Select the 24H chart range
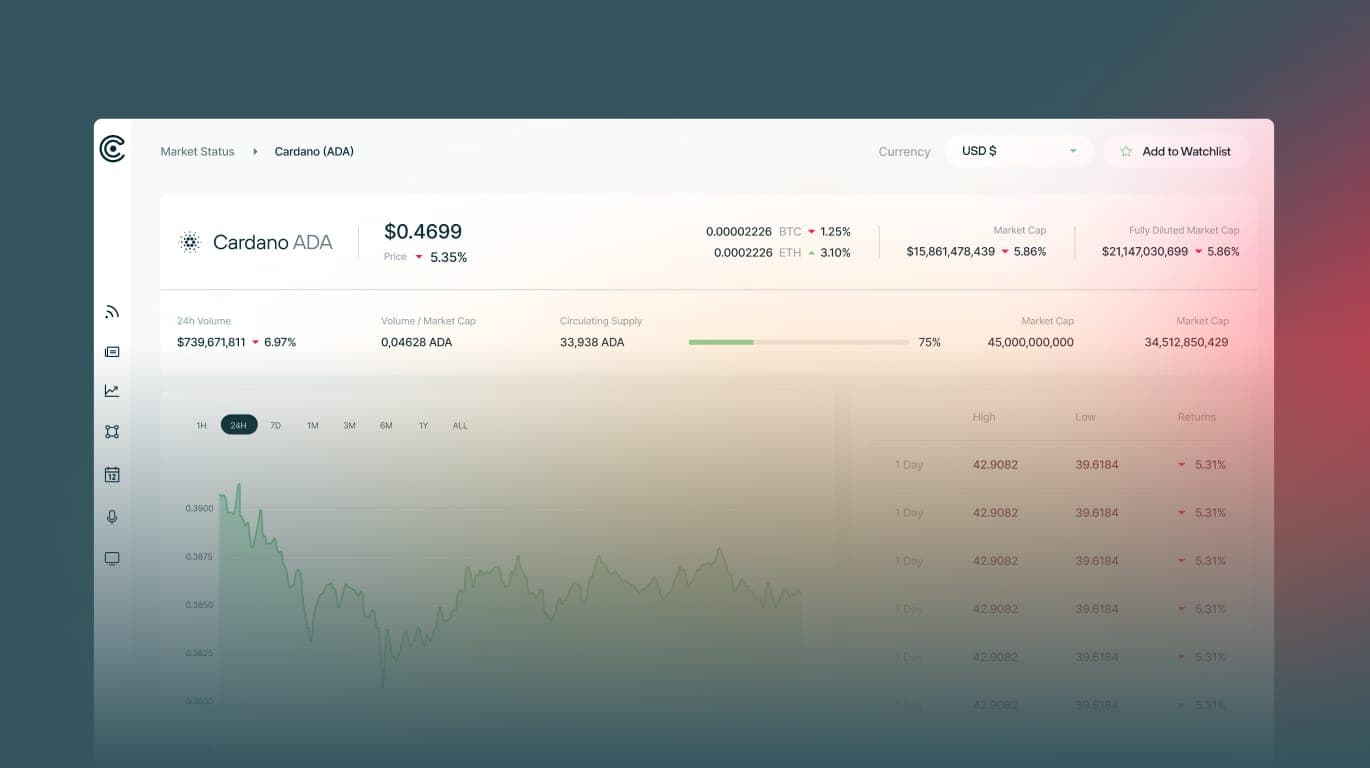 (238, 426)
